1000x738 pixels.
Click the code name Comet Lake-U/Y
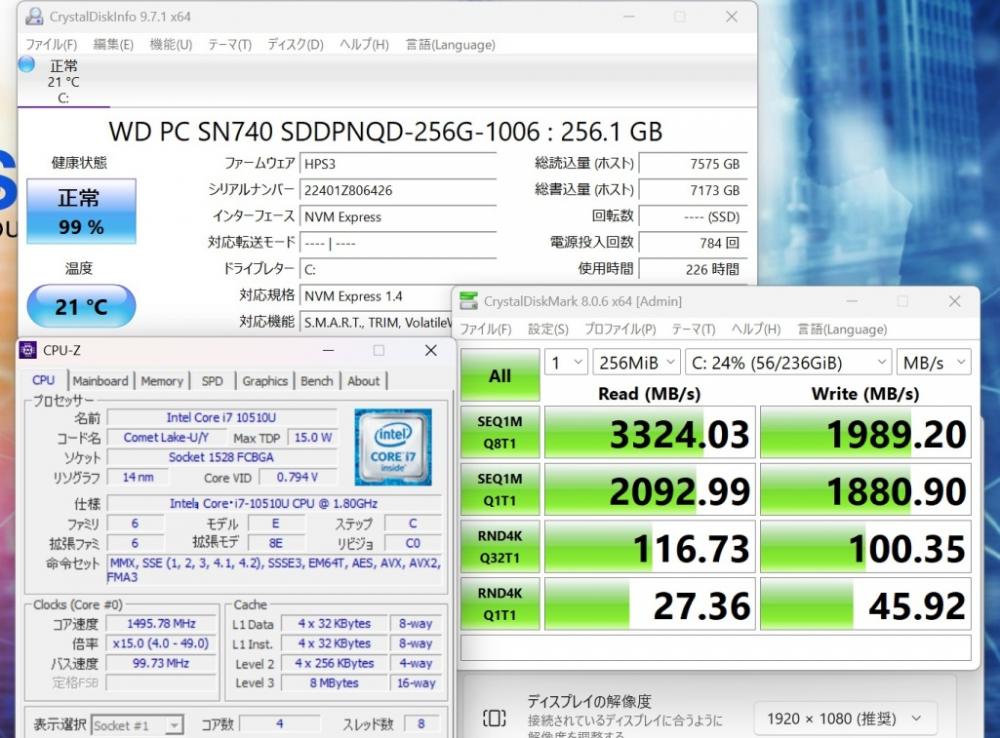coord(166,438)
